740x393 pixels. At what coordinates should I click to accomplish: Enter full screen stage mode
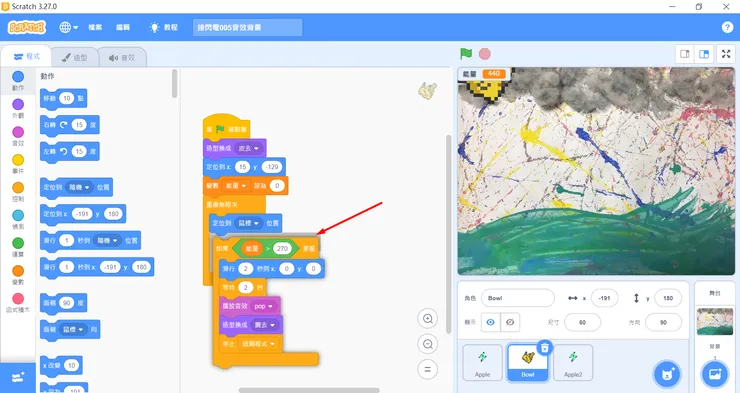coord(726,54)
